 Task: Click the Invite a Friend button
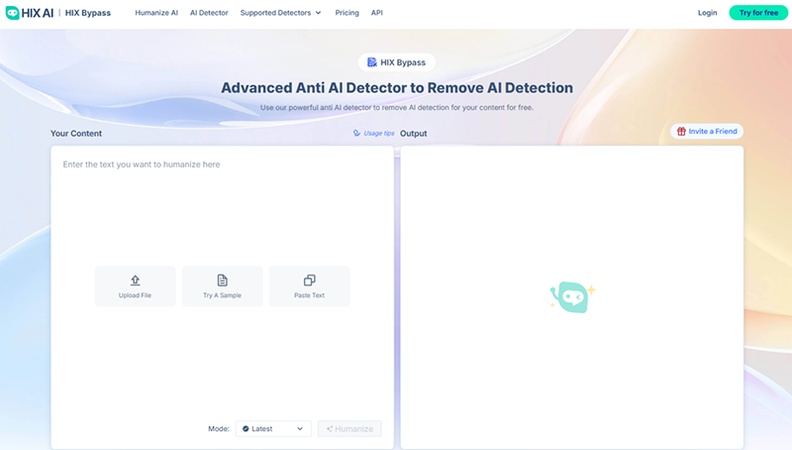(x=707, y=131)
